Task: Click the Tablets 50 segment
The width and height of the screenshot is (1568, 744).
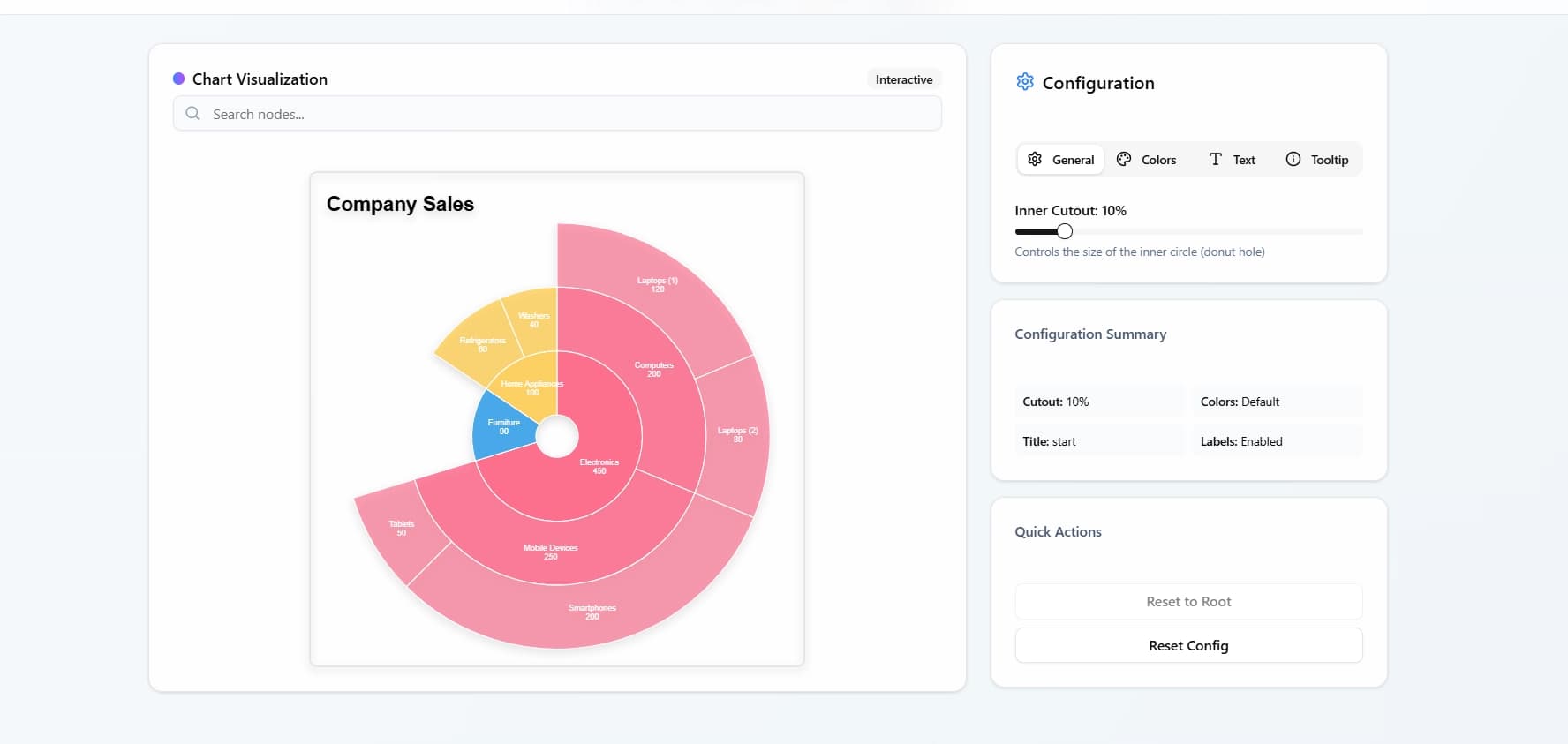Action: coord(402,529)
